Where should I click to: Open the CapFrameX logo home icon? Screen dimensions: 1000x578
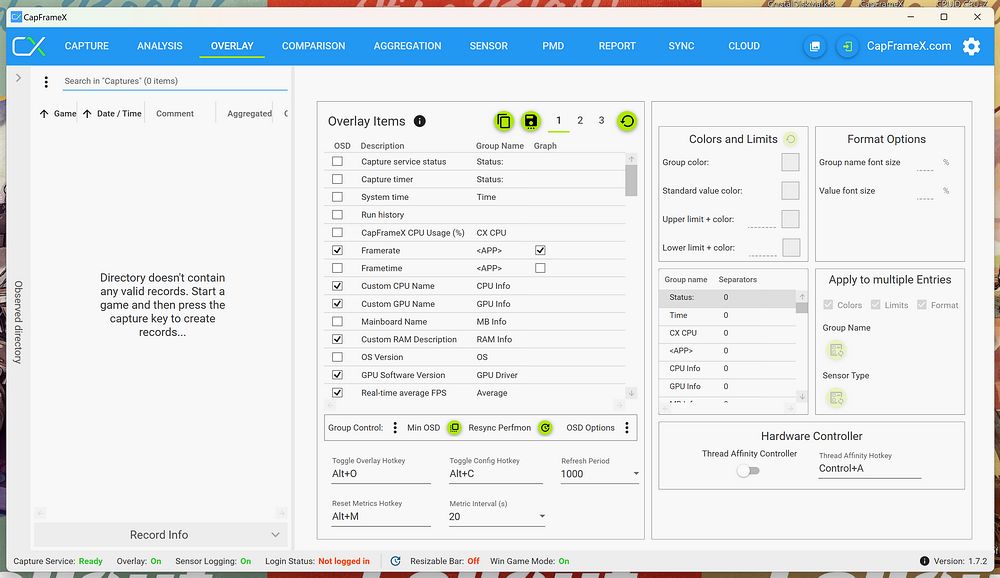coord(29,46)
